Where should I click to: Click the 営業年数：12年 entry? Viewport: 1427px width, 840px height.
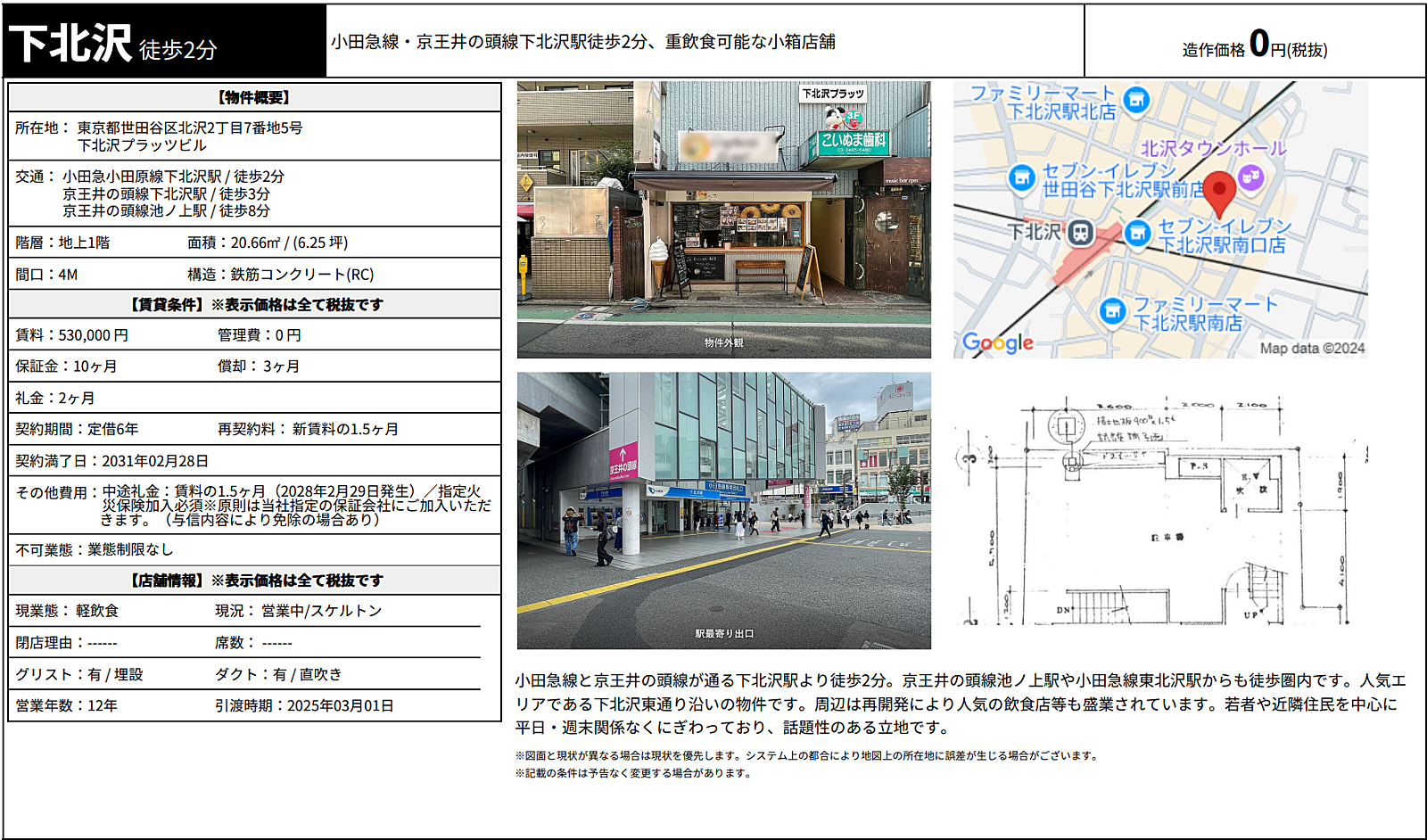click(66, 705)
